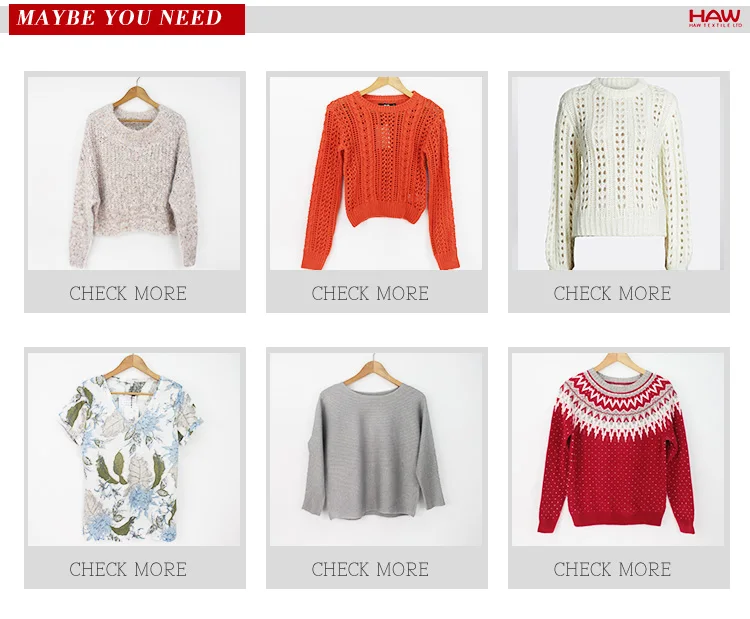Image resolution: width=750 pixels, height=619 pixels.
Task: Click CHECK MORE under the floral top
Action: pos(128,569)
